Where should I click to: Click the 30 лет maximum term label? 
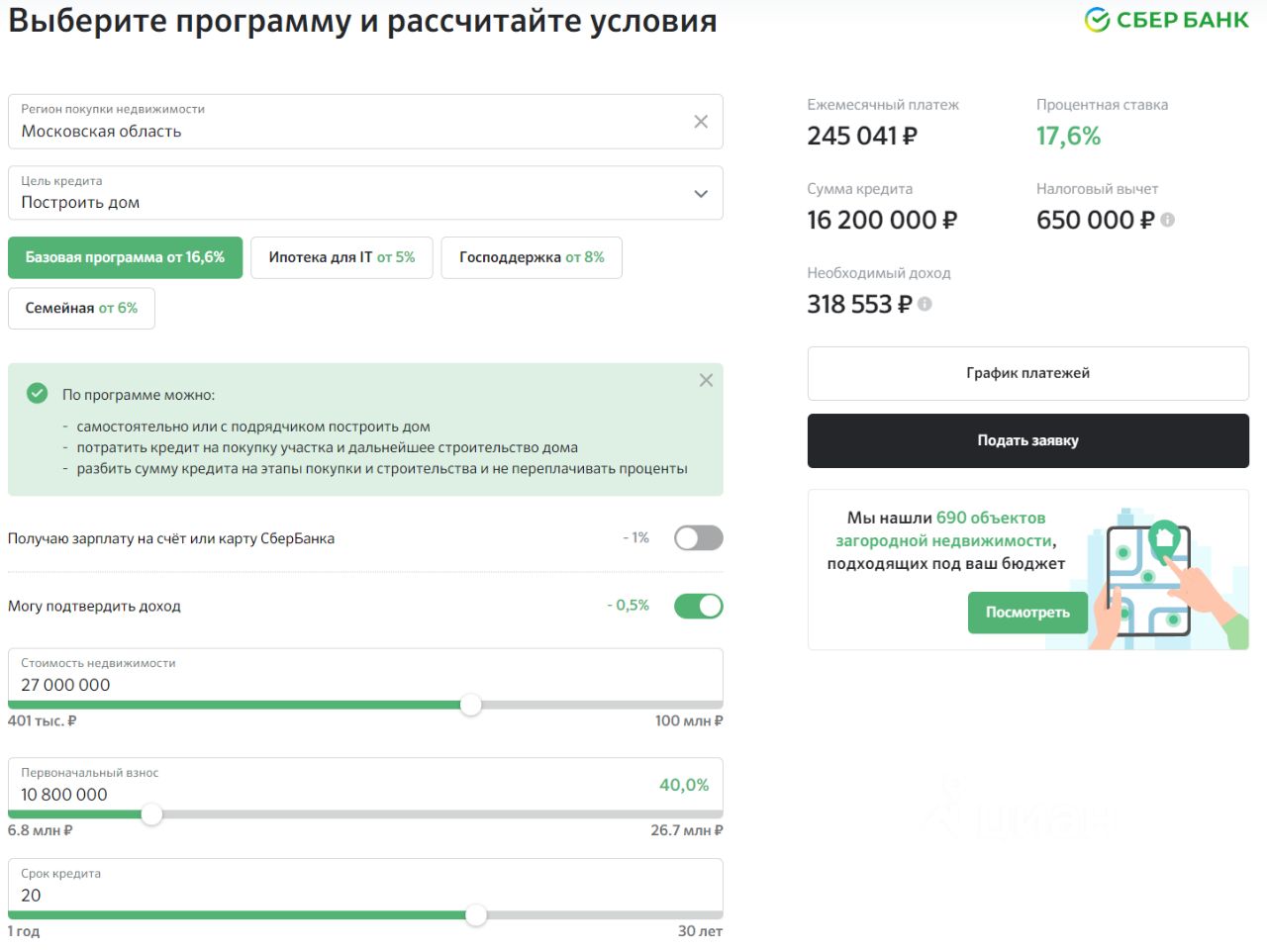tap(700, 931)
